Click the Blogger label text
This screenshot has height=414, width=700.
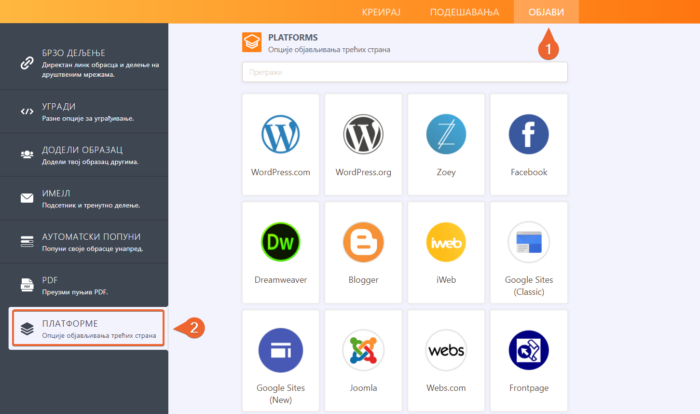[x=363, y=280]
